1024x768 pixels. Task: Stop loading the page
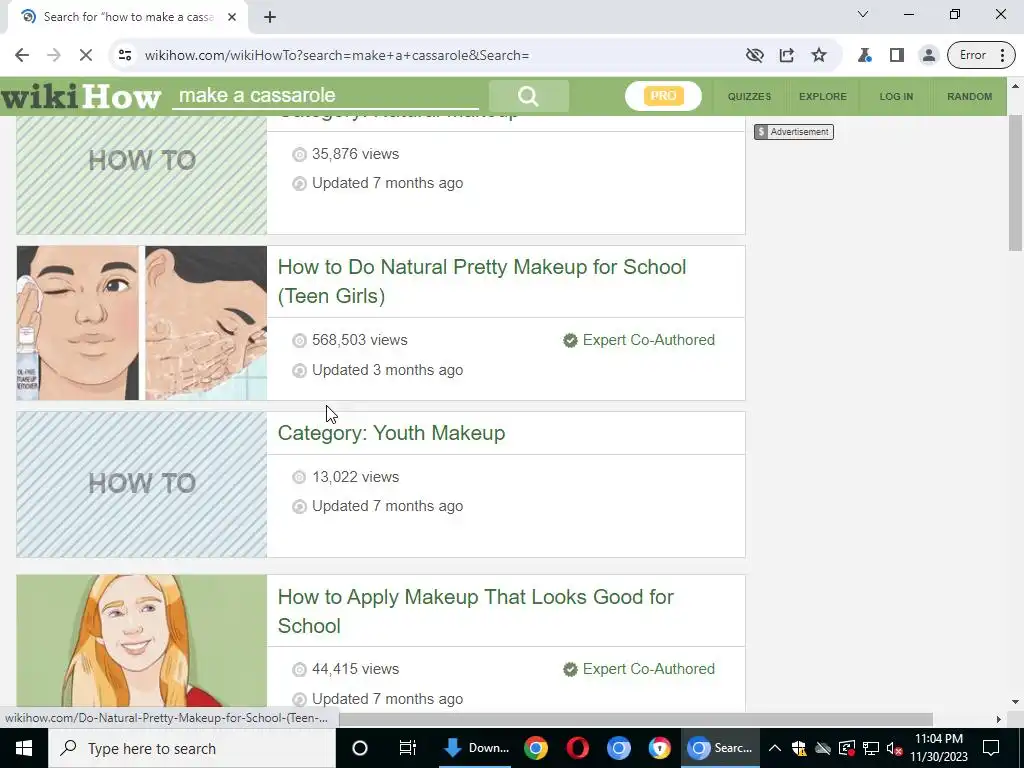tap(86, 56)
